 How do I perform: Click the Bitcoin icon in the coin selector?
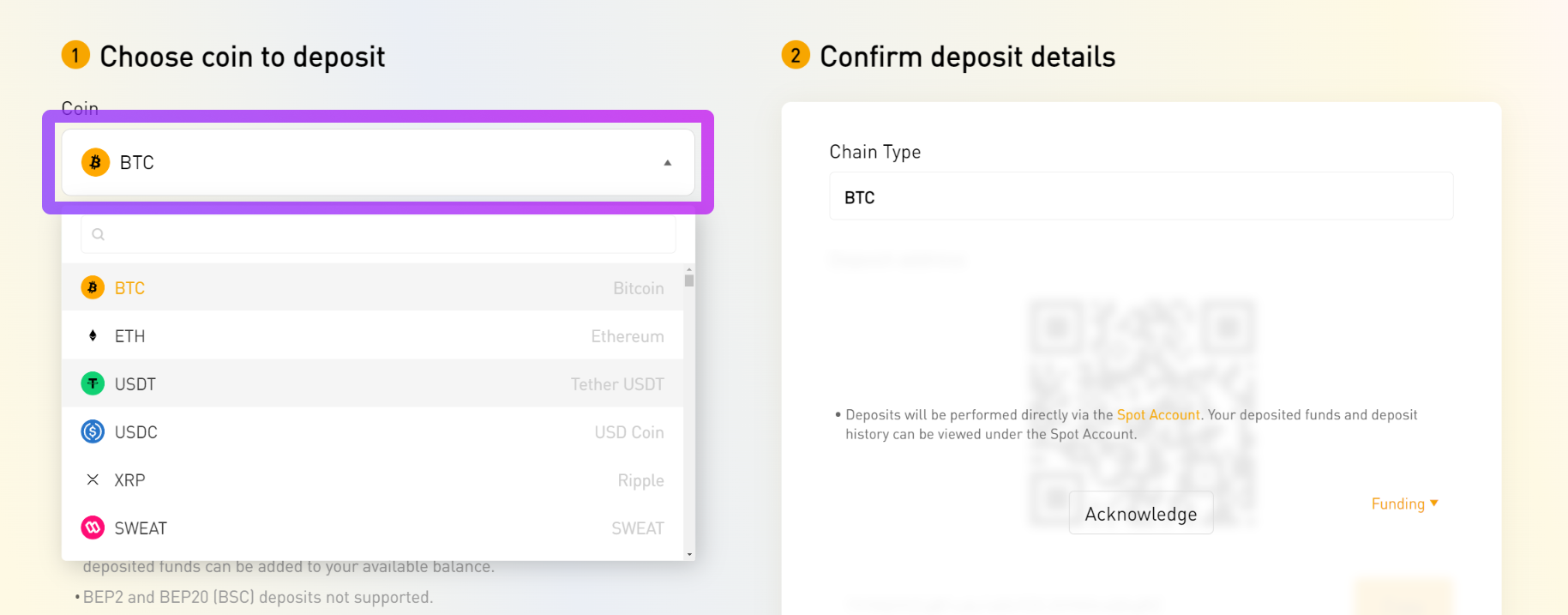pos(95,162)
